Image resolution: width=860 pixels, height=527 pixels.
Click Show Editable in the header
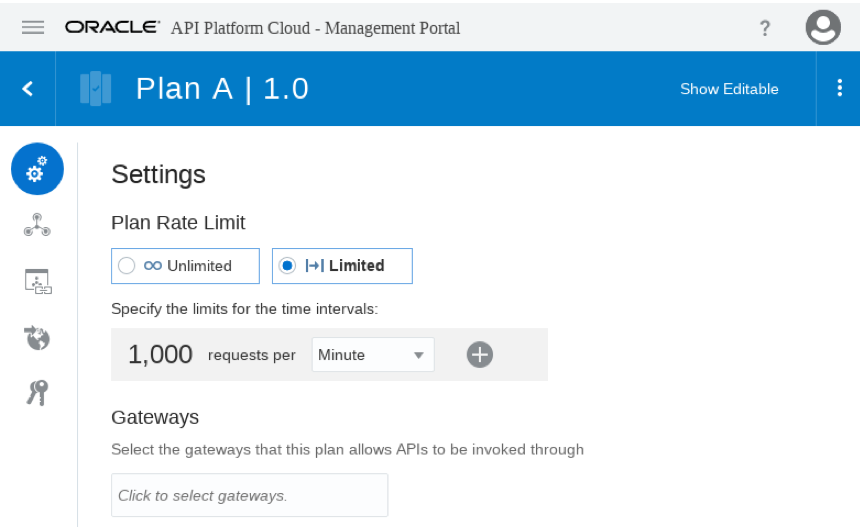[x=729, y=89]
